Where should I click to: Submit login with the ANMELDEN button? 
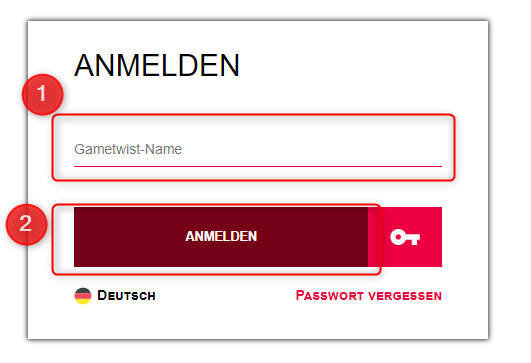click(221, 237)
